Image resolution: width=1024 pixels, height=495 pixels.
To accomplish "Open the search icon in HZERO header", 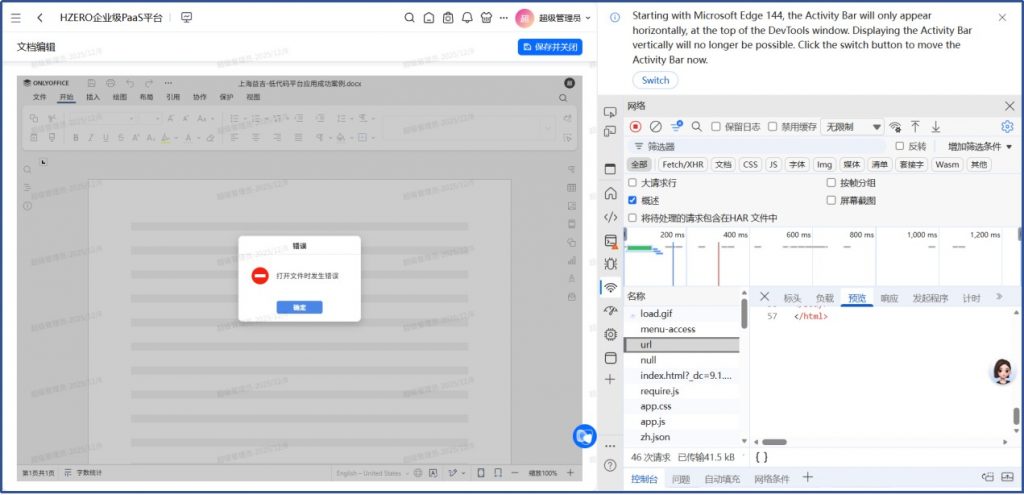I will click(x=409, y=18).
